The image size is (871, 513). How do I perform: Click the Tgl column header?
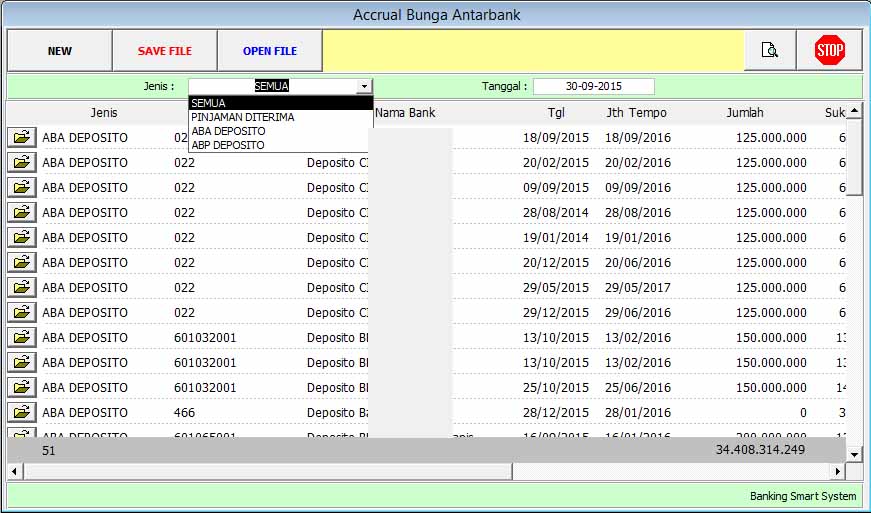(x=556, y=113)
